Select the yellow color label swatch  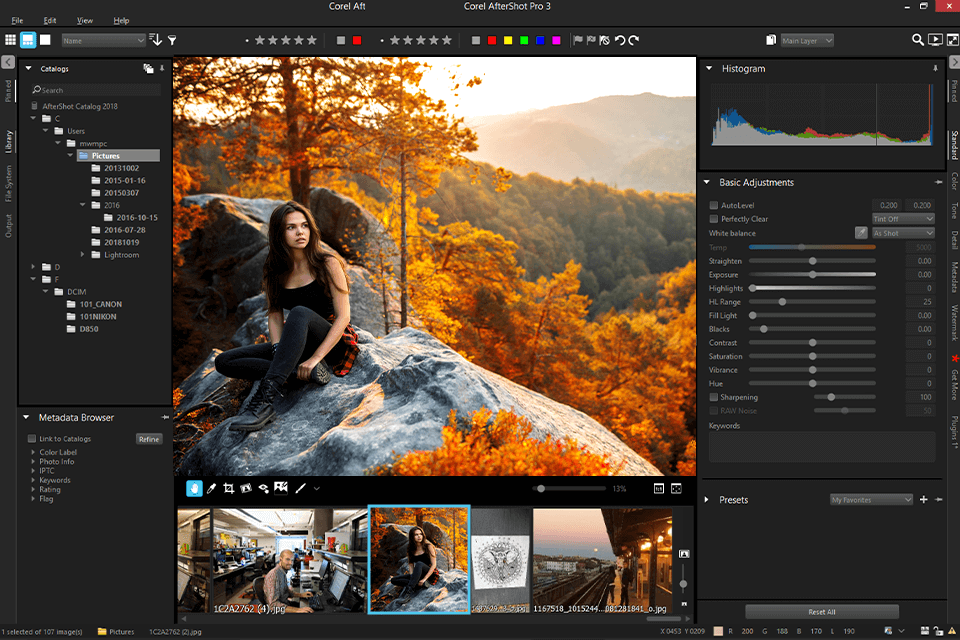(x=508, y=40)
